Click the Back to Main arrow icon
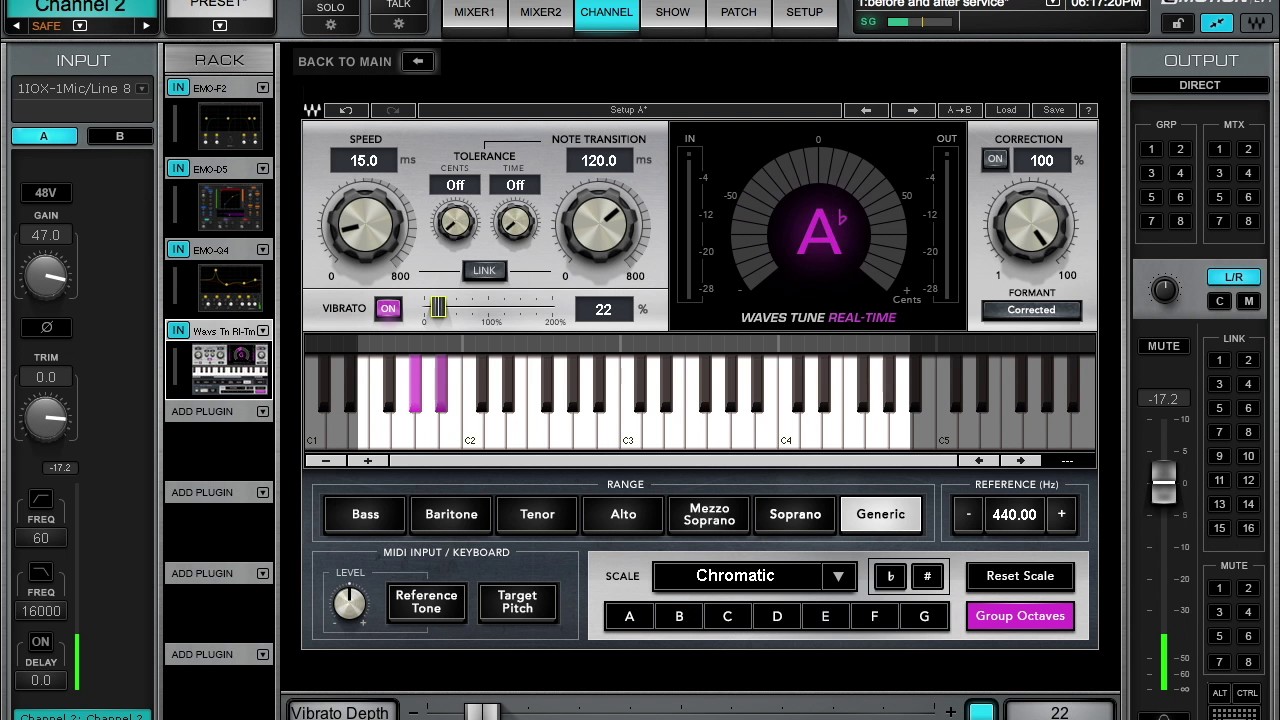This screenshot has width=1280, height=720. (418, 61)
